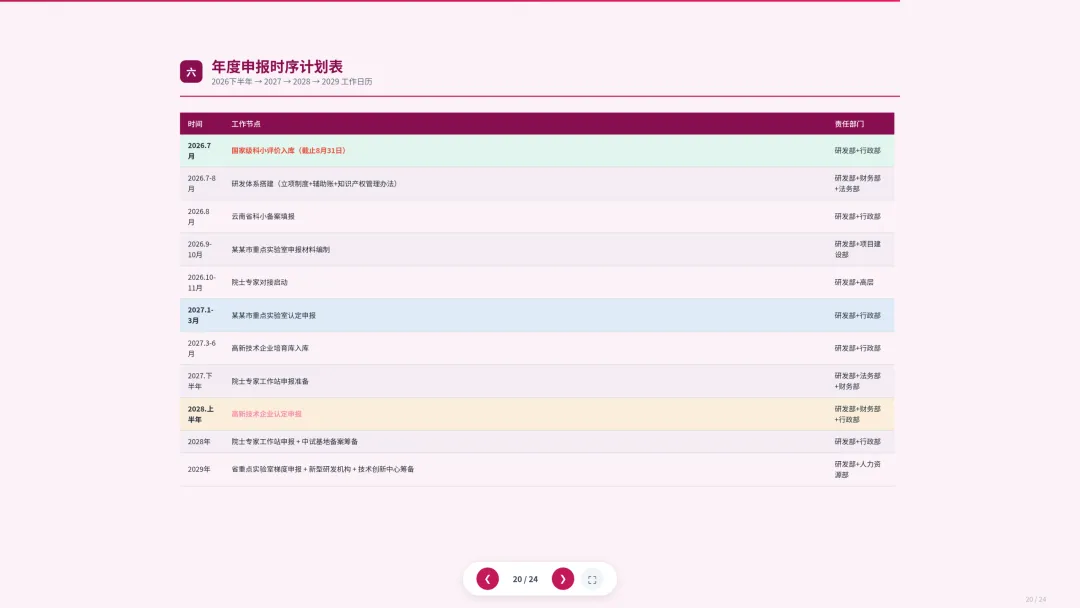Click 院士专家工作站申报 + 中试基地备案筹备
The height and width of the screenshot is (608, 1080).
point(294,442)
